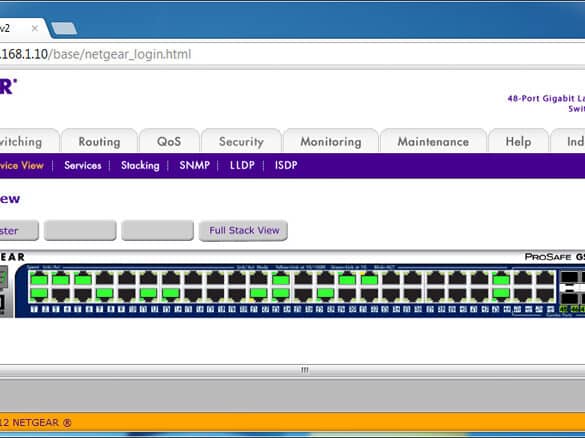Click the 48-Port Gigabit product title text
Viewport: 585px width, 438px height.
pos(546,103)
